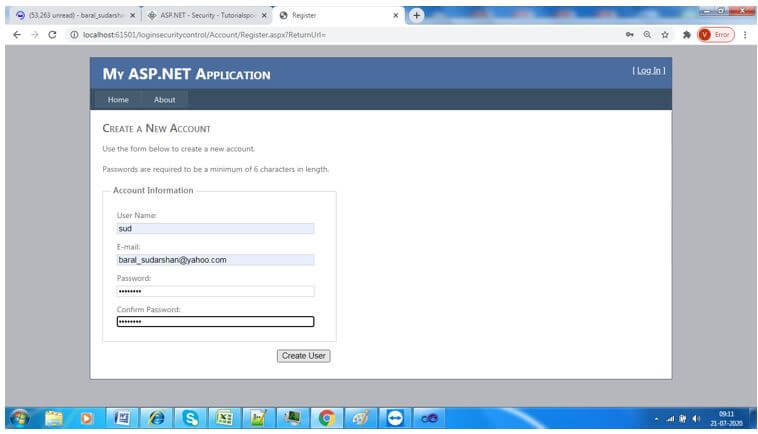Open the About menu item
Image resolution: width=758 pixels, height=434 pixels.
click(164, 100)
